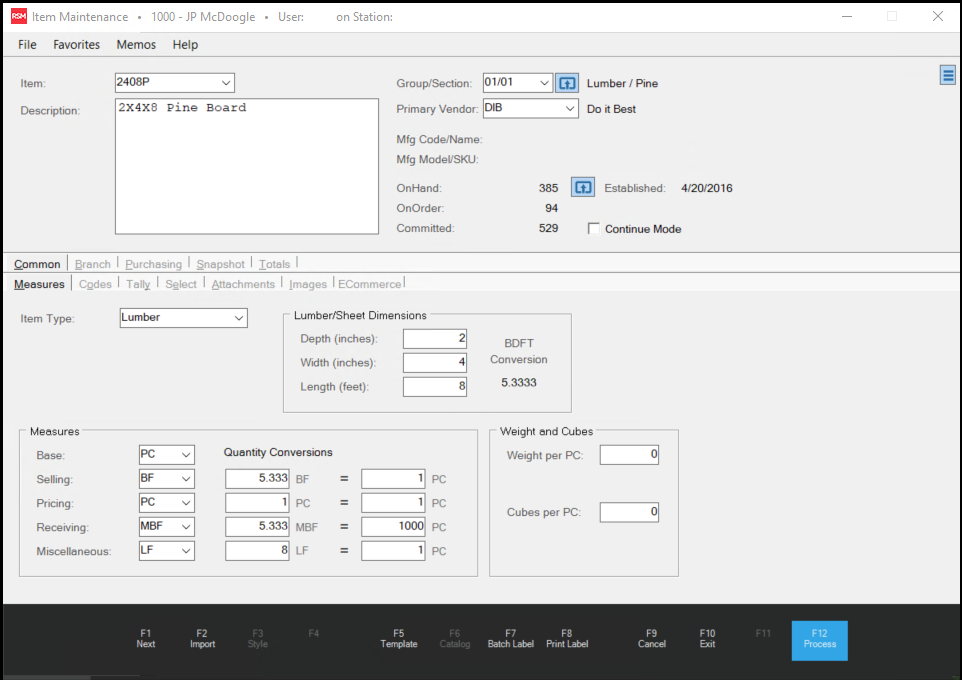Image resolution: width=962 pixels, height=680 pixels.
Task: Click F1 Next button
Action: [145, 638]
